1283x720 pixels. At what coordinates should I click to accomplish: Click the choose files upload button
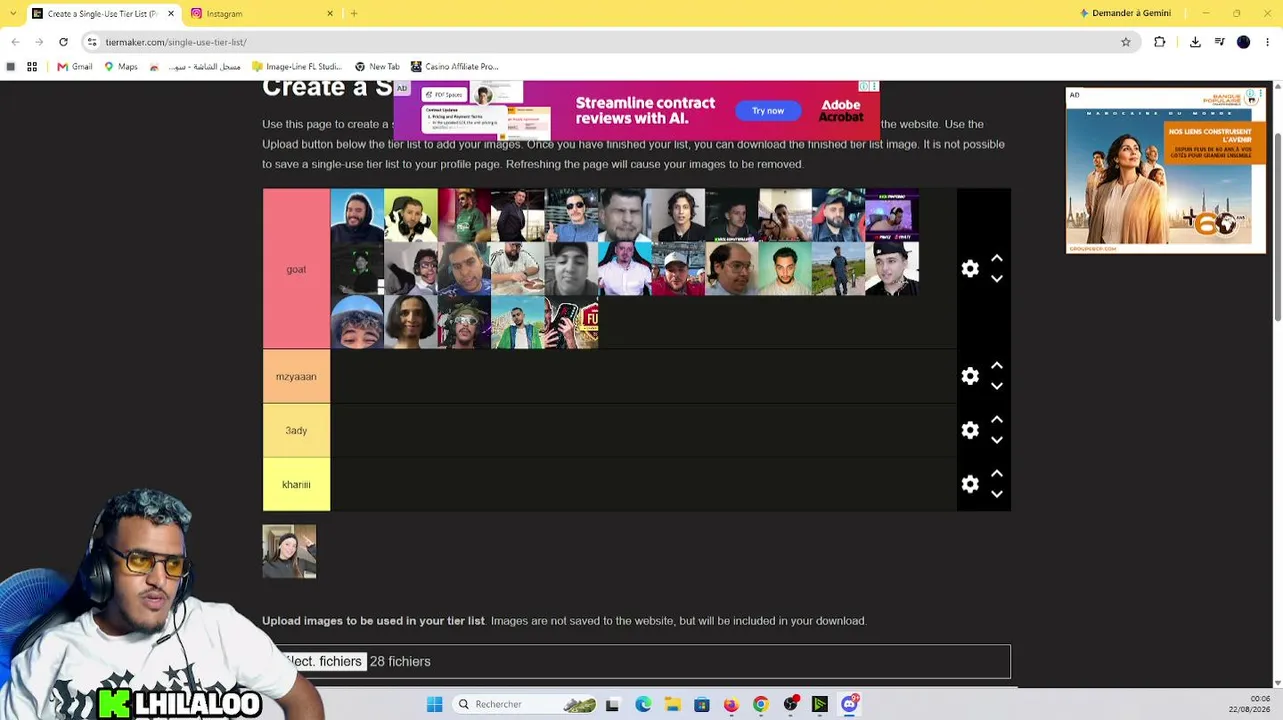(322, 661)
